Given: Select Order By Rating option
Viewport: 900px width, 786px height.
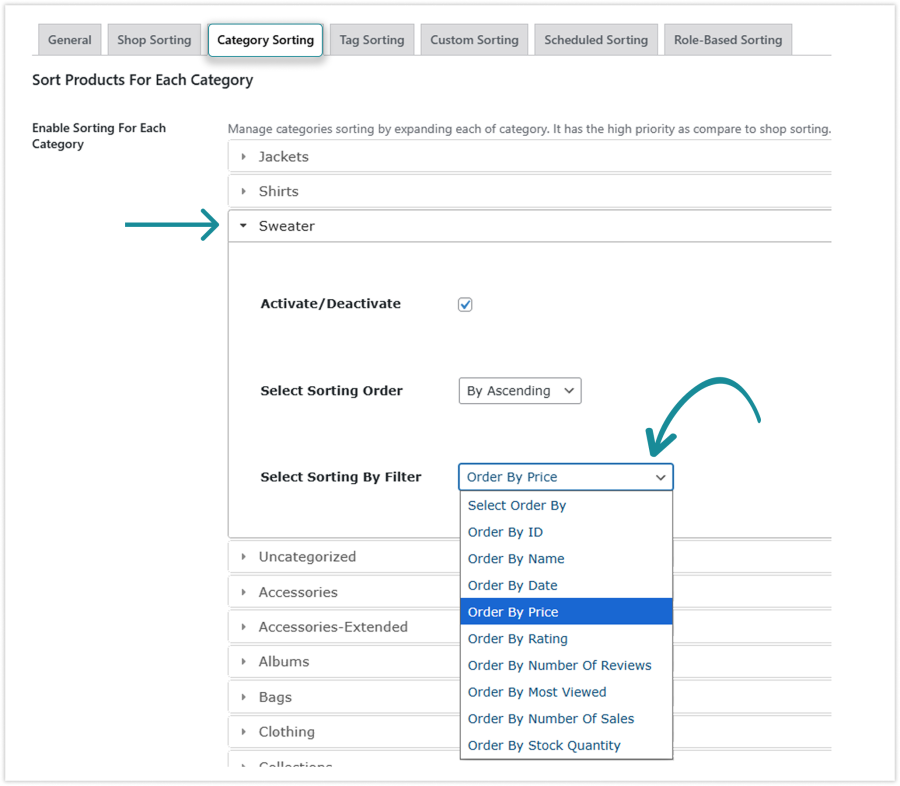Looking at the screenshot, I should [517, 638].
